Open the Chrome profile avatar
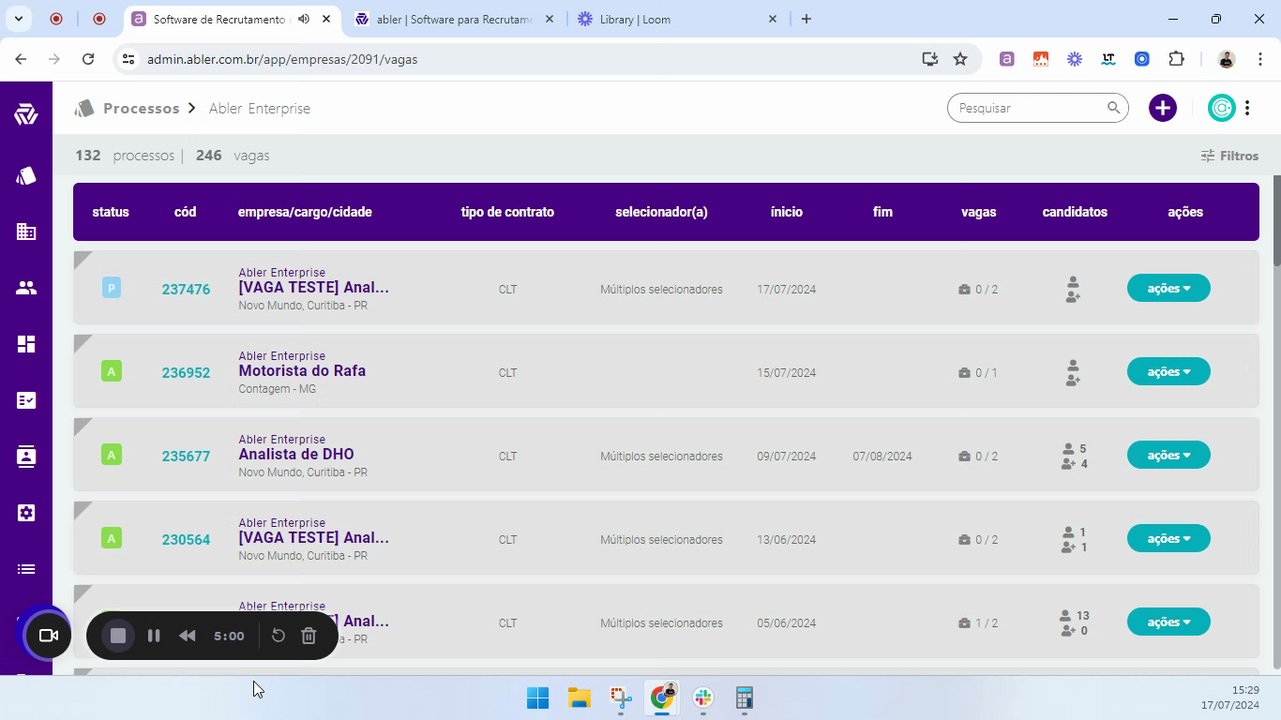The height and width of the screenshot is (720, 1281). coord(1226,59)
